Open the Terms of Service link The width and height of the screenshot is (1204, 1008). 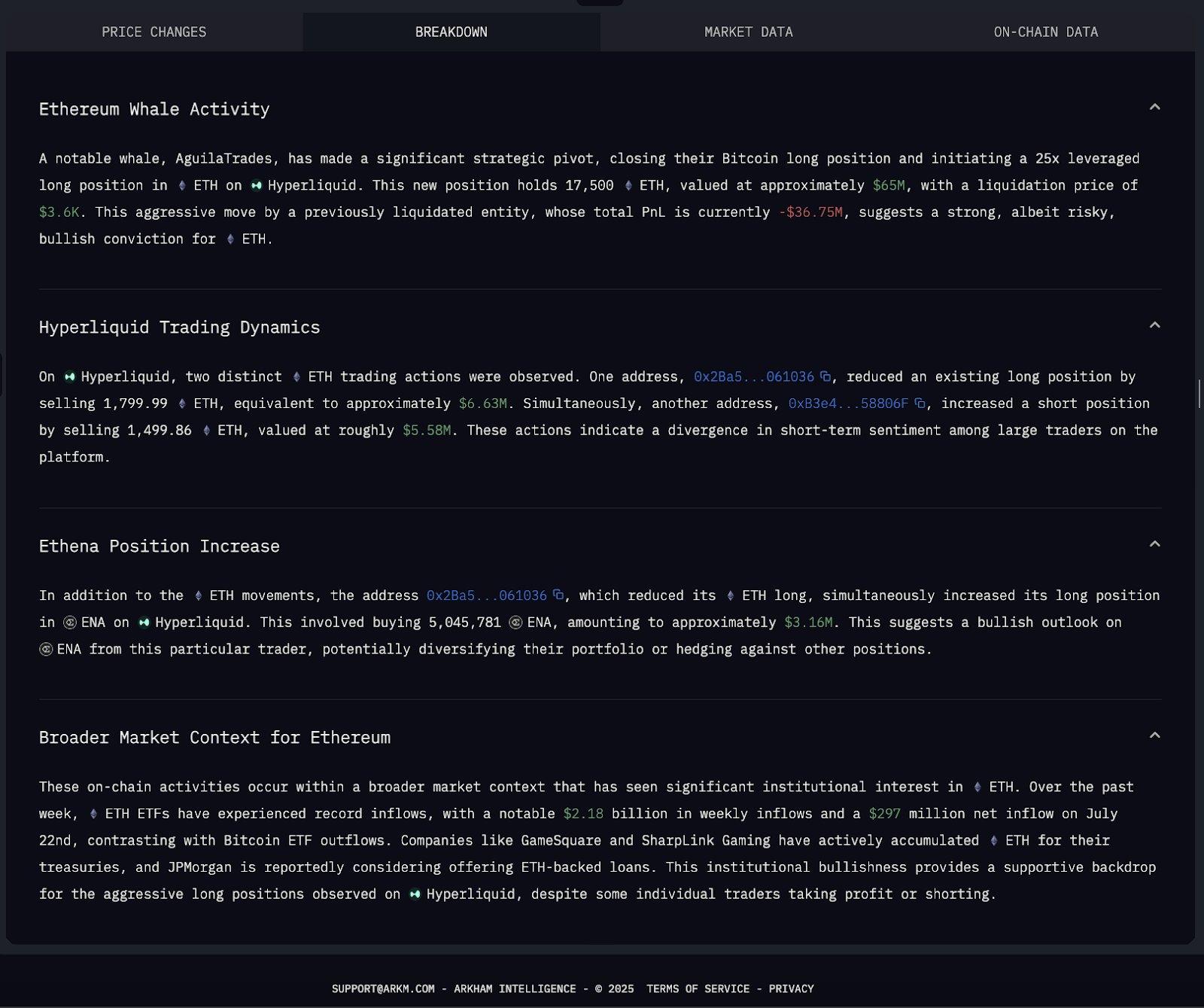(x=698, y=988)
